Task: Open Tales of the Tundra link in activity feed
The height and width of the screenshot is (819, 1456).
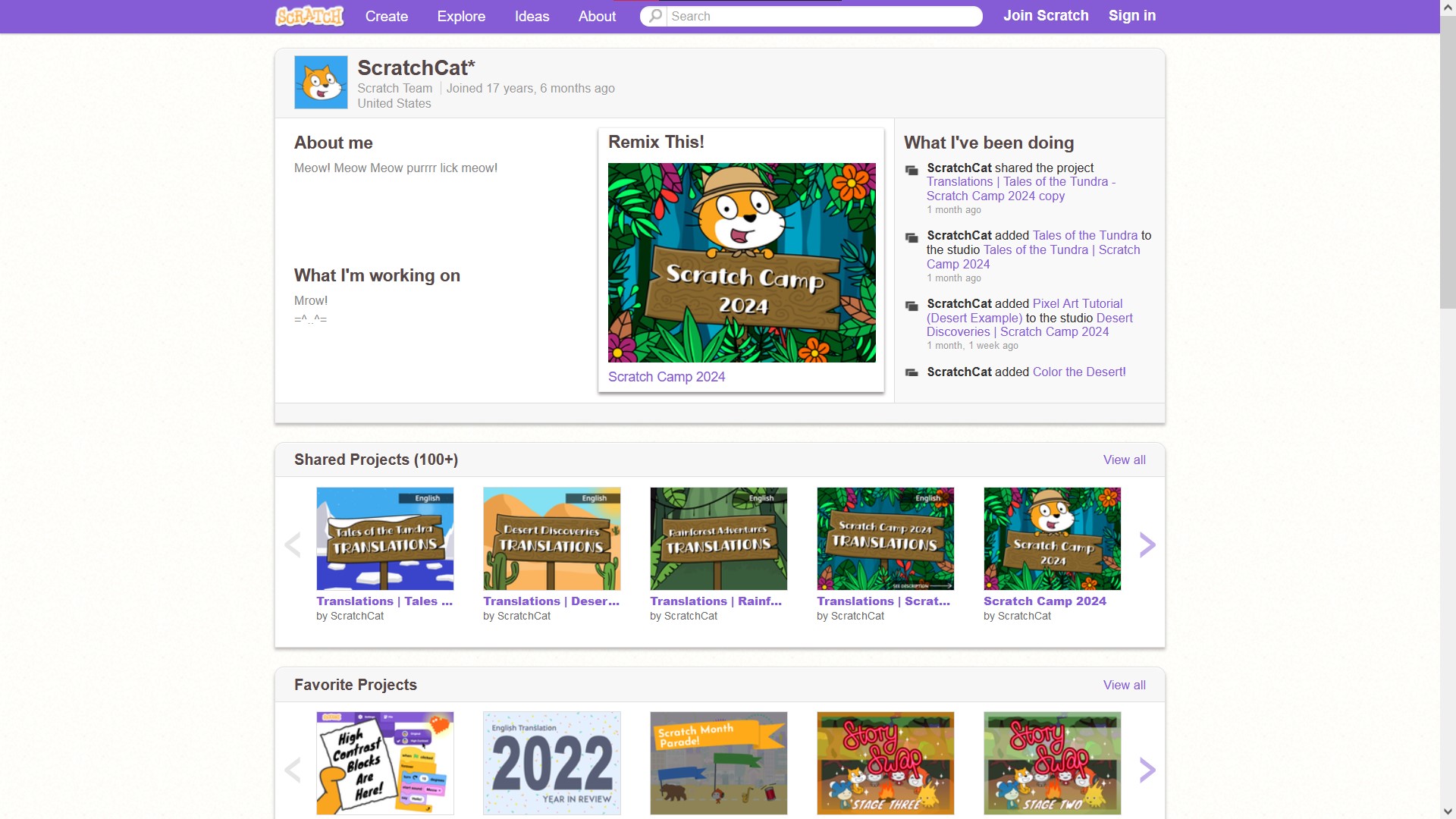Action: pyautogui.click(x=1088, y=235)
